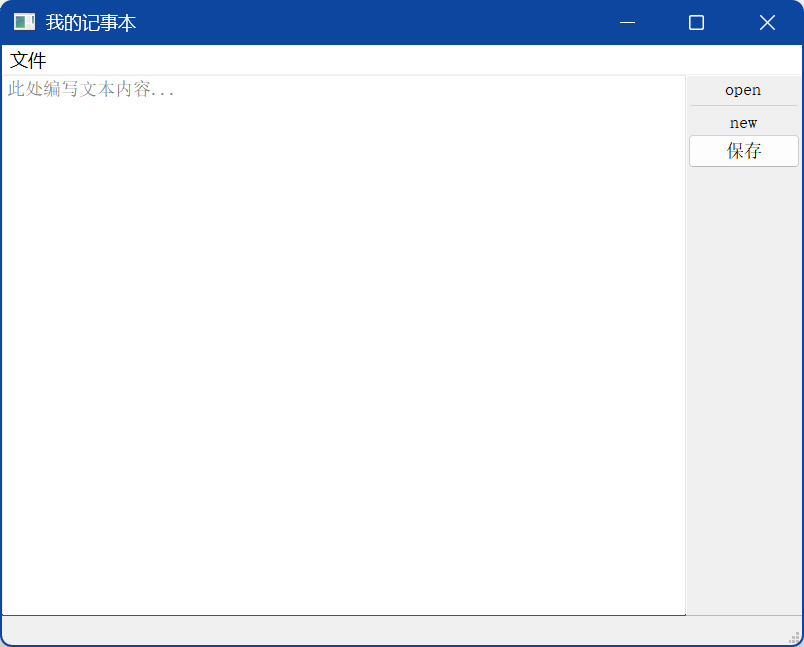Click the app icon in title bar
The width and height of the screenshot is (804, 647).
tap(24, 22)
